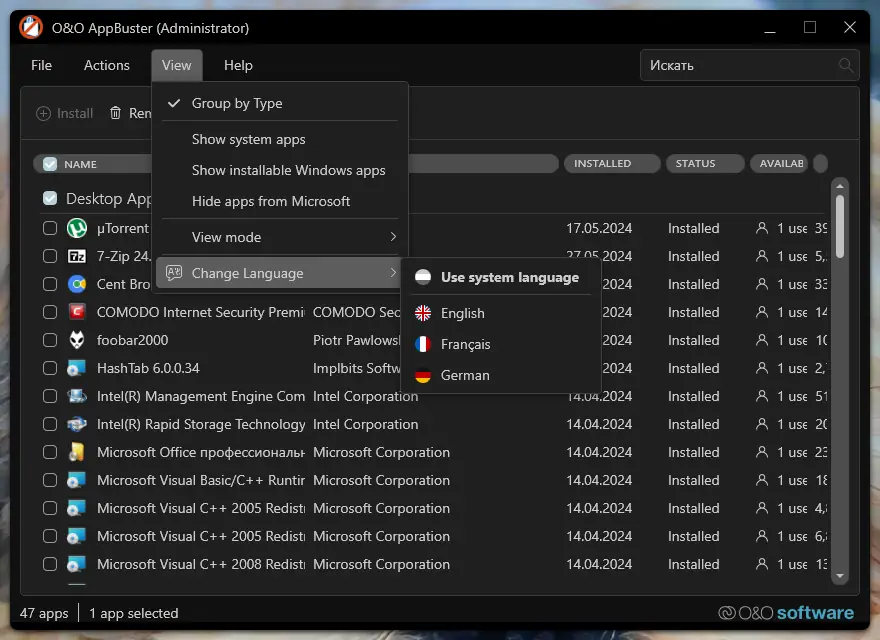Open the Change Language submenu
Screen dimensions: 880x640
(x=280, y=273)
